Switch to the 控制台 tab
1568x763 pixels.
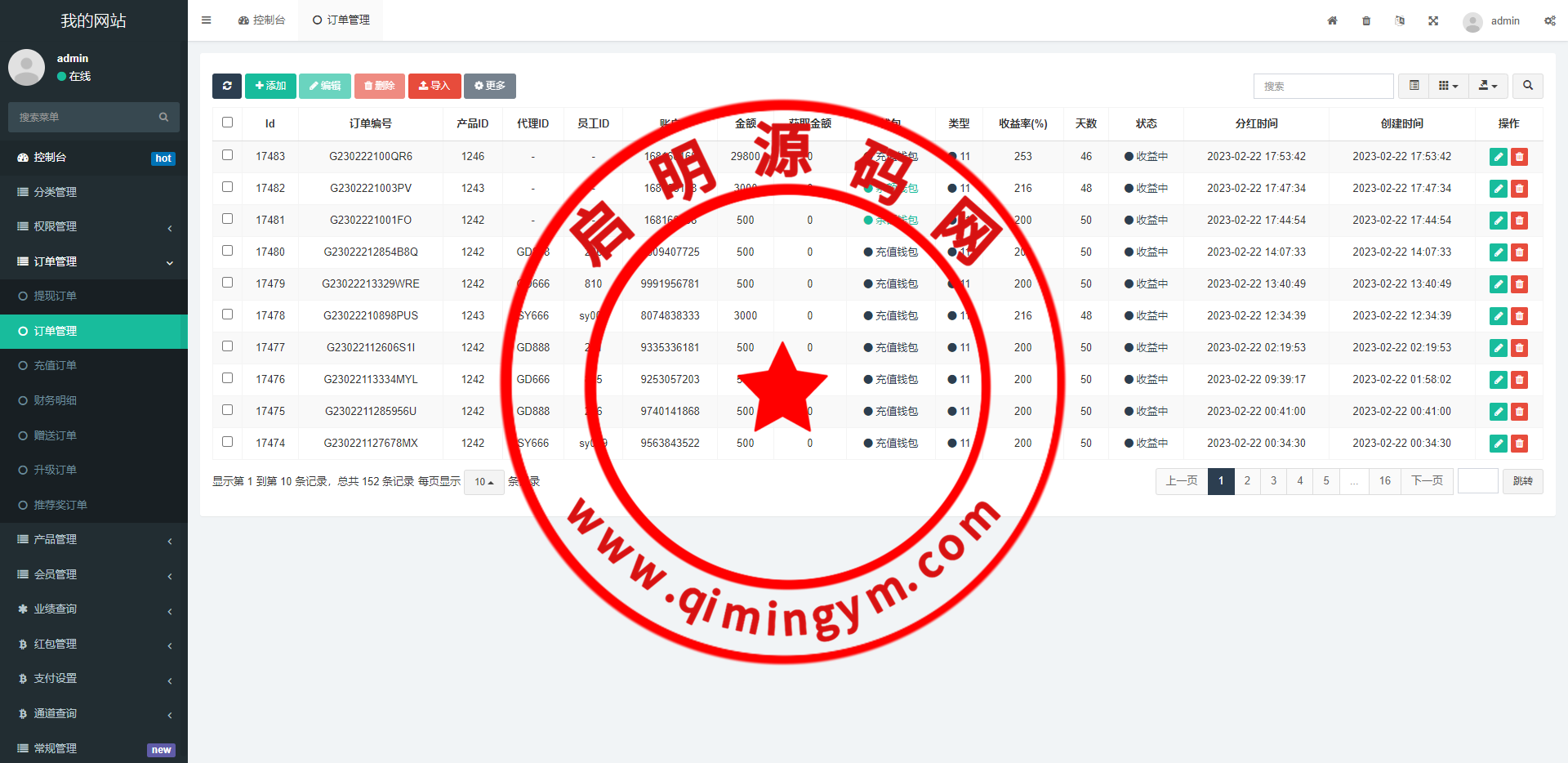pos(262,20)
